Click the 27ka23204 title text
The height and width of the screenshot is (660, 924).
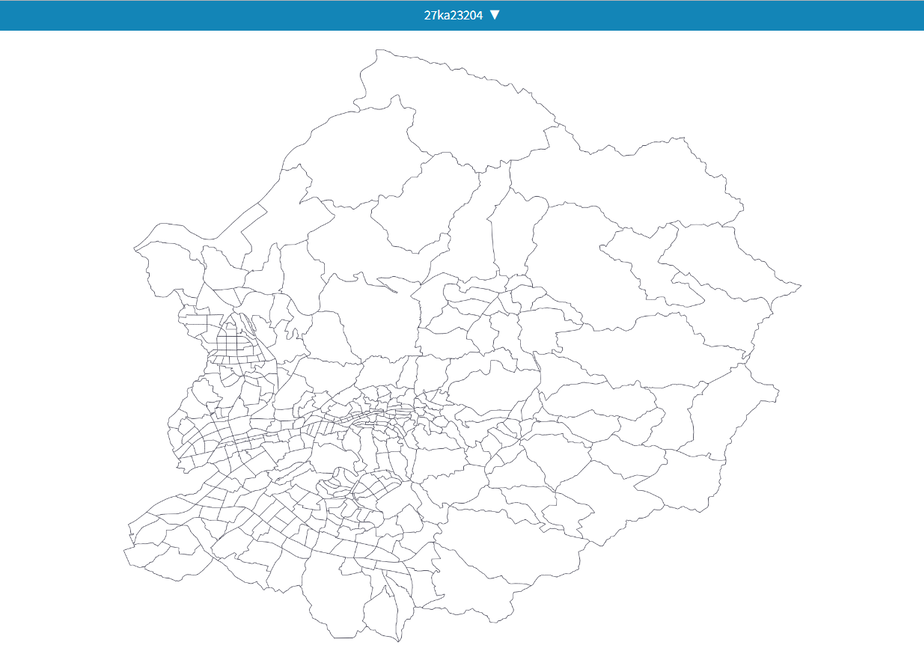453,15
